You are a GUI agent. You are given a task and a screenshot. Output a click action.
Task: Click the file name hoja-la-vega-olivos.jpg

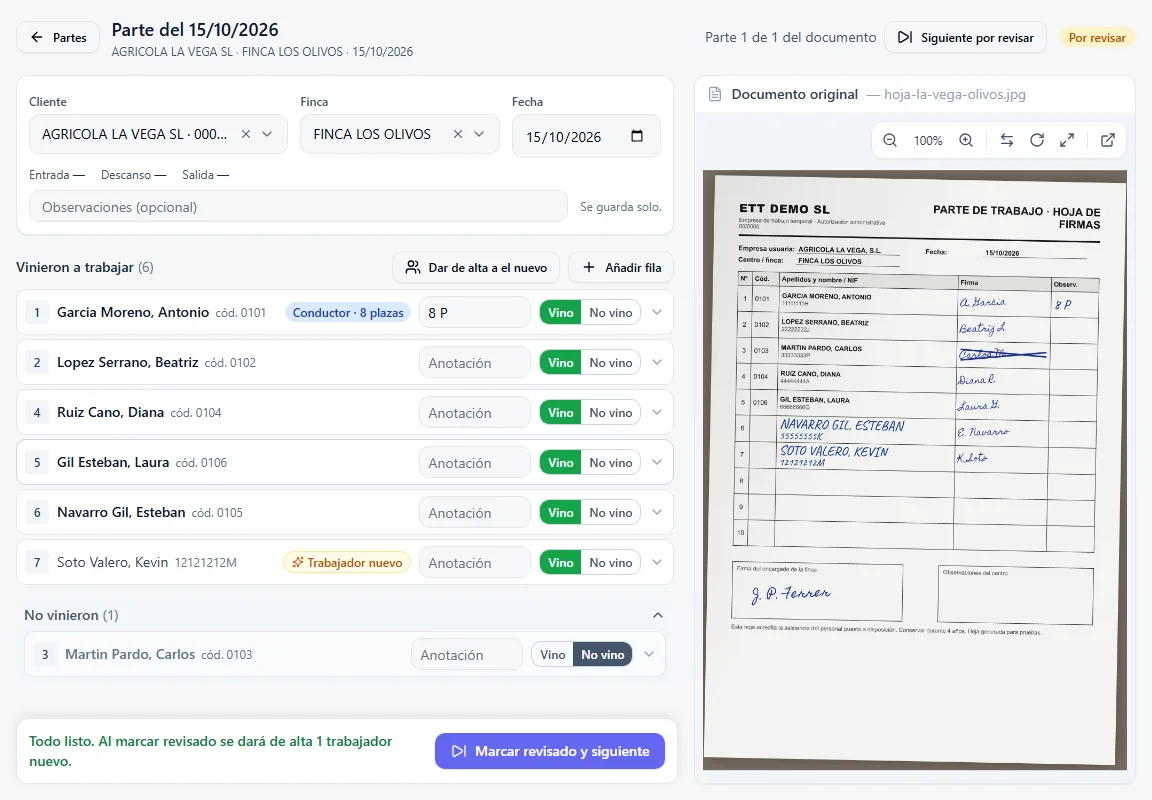954,94
